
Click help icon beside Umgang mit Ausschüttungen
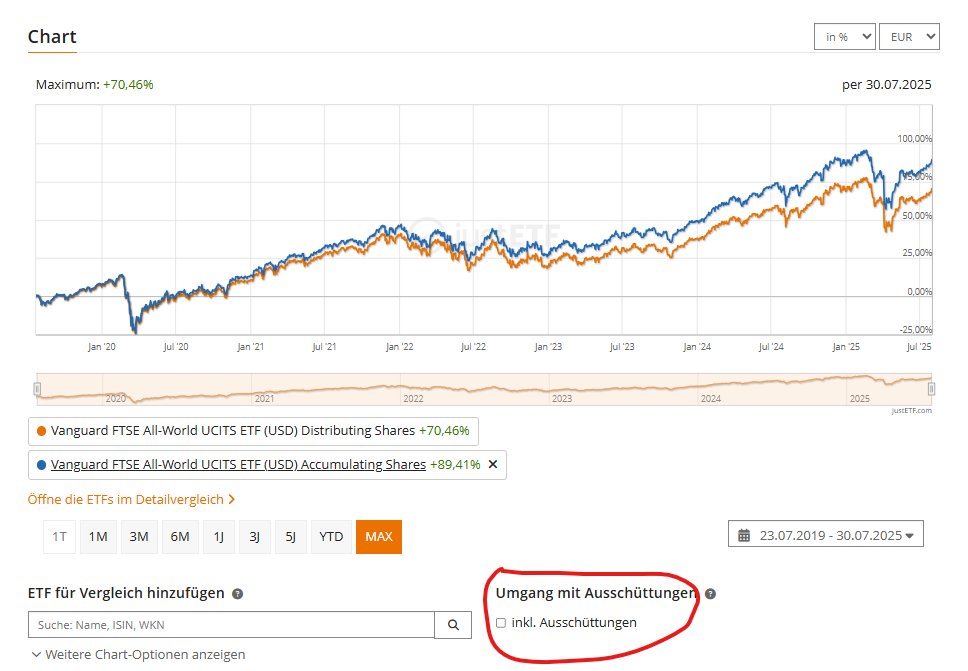point(710,594)
